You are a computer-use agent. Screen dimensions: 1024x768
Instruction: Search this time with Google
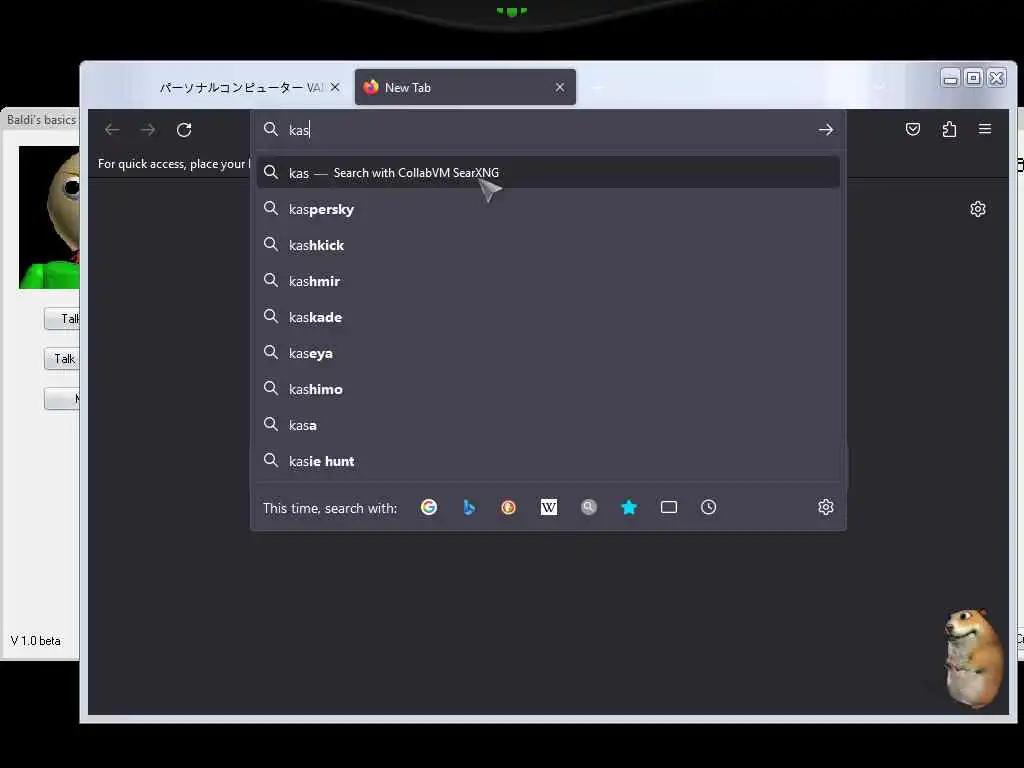coord(429,507)
